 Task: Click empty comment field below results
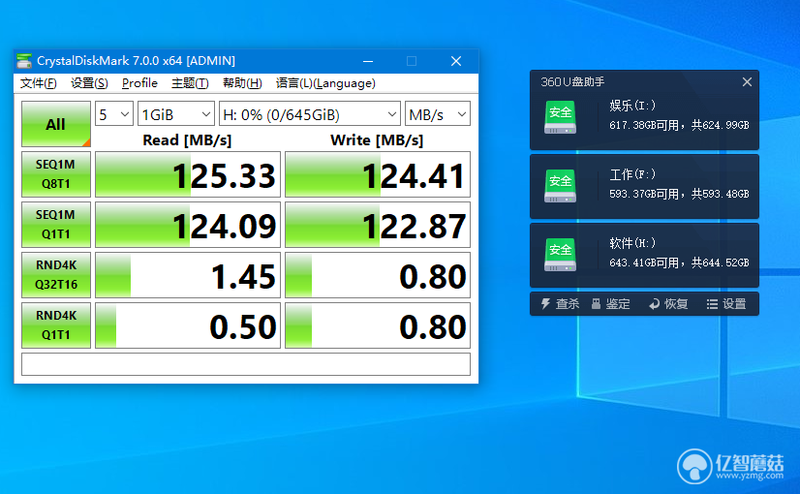pos(246,364)
